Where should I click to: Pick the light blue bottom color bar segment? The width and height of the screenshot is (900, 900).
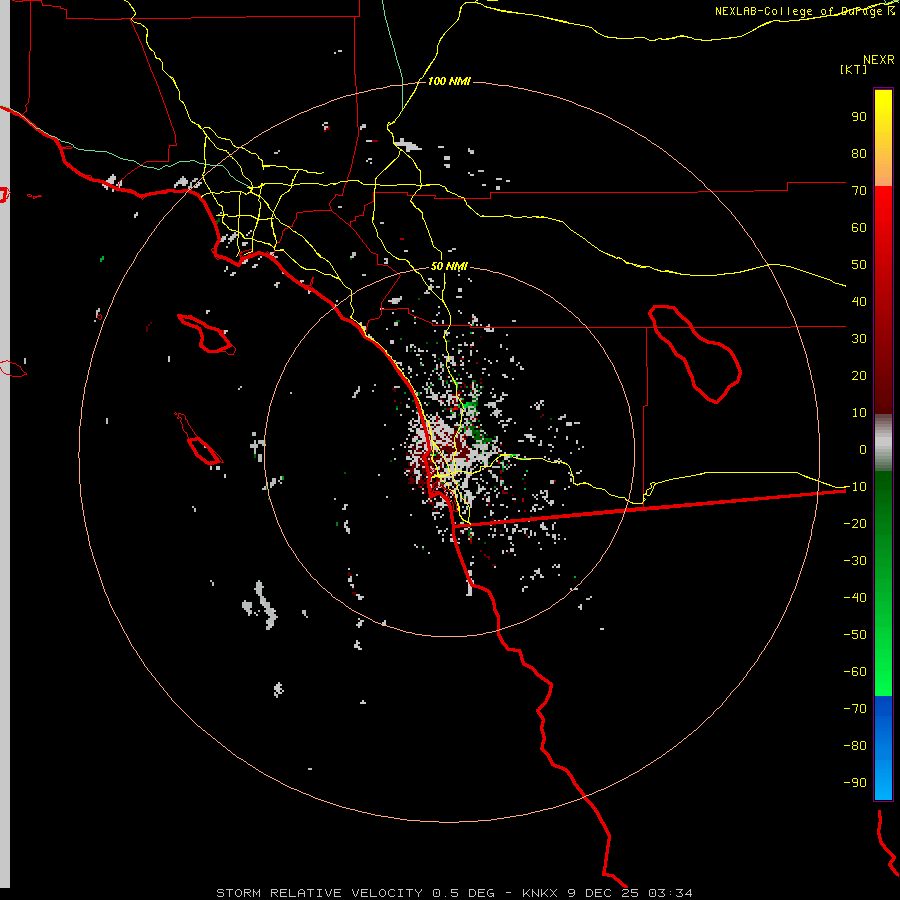point(883,781)
